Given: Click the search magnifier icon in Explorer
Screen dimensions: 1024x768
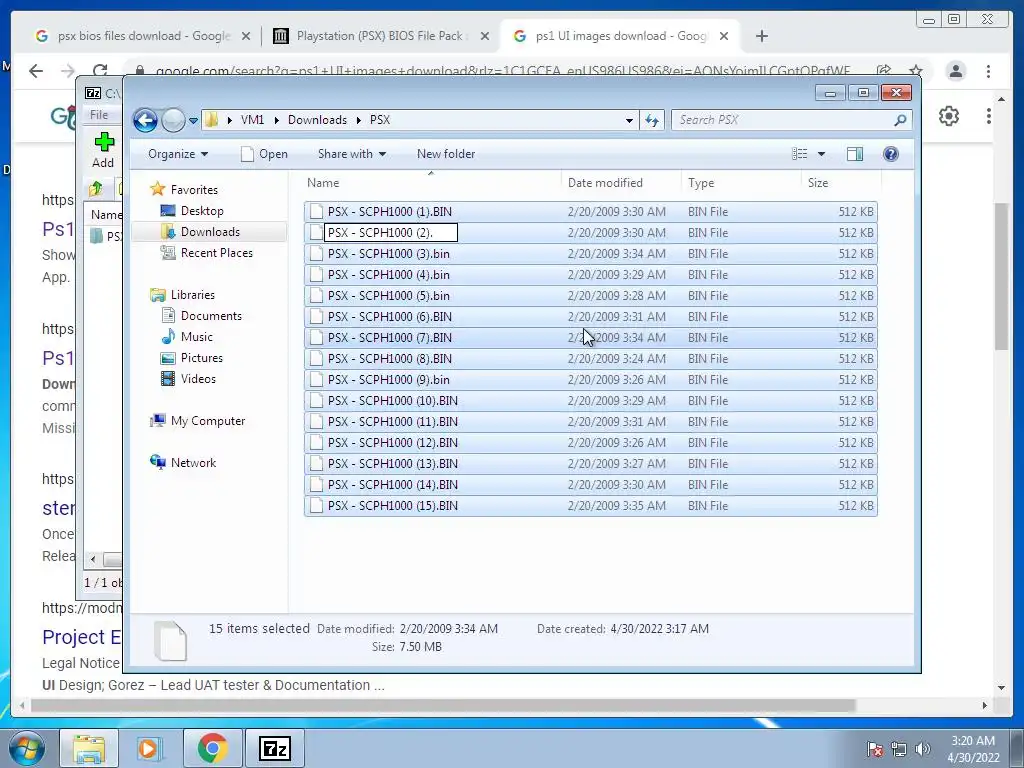Looking at the screenshot, I should coord(900,120).
